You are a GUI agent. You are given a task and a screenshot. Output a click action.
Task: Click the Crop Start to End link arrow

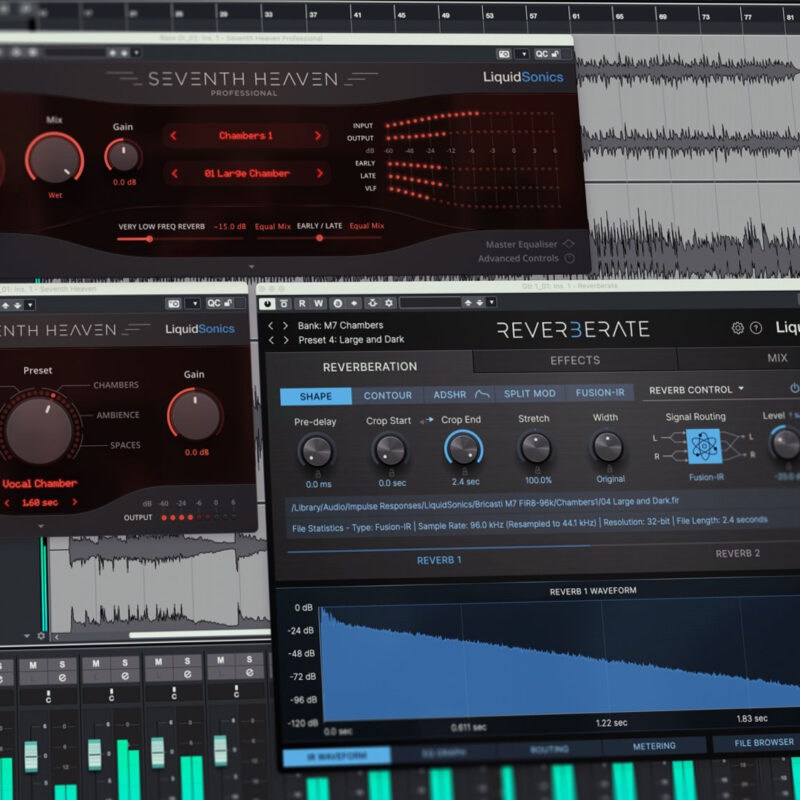tap(427, 420)
